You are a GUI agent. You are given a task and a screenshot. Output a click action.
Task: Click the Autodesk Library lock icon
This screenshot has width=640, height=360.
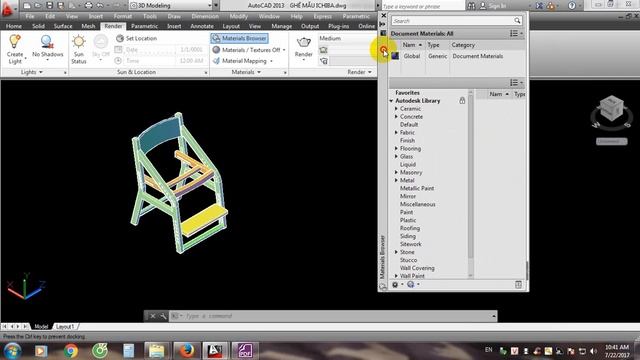[x=462, y=100]
